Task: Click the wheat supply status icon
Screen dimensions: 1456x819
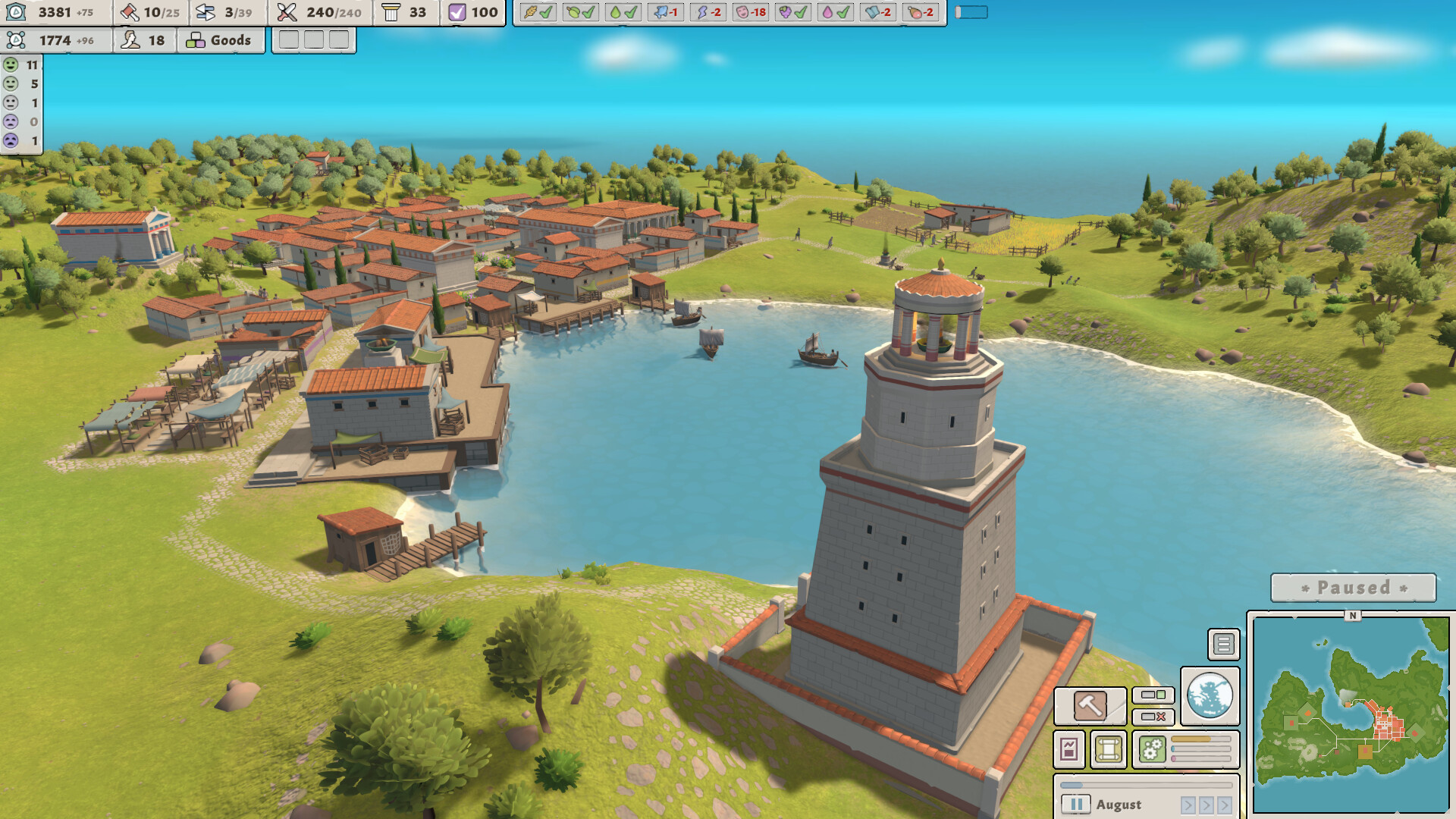Action: (535, 11)
